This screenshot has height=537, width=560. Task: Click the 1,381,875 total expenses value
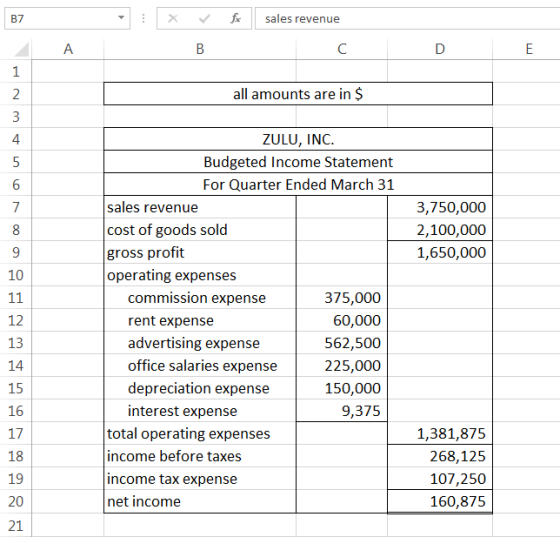440,433
